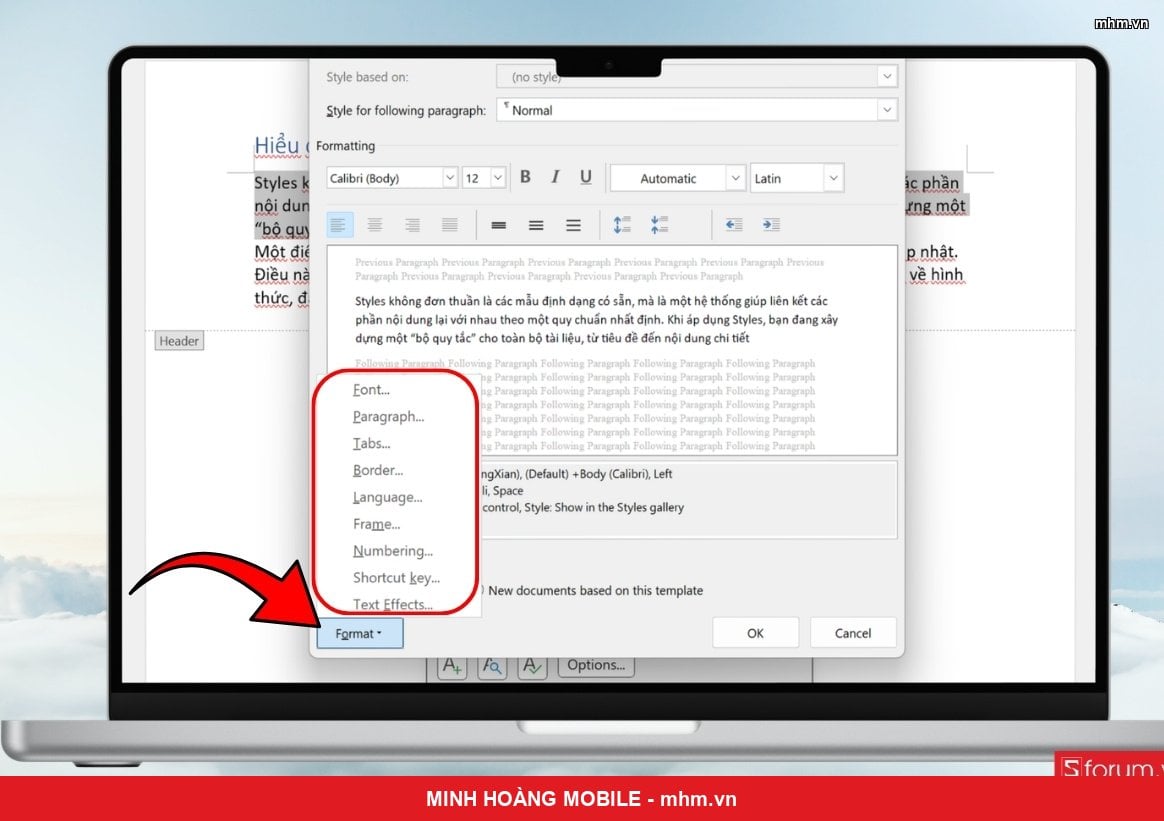
Task: Toggle Italic formatting button
Action: 555,177
